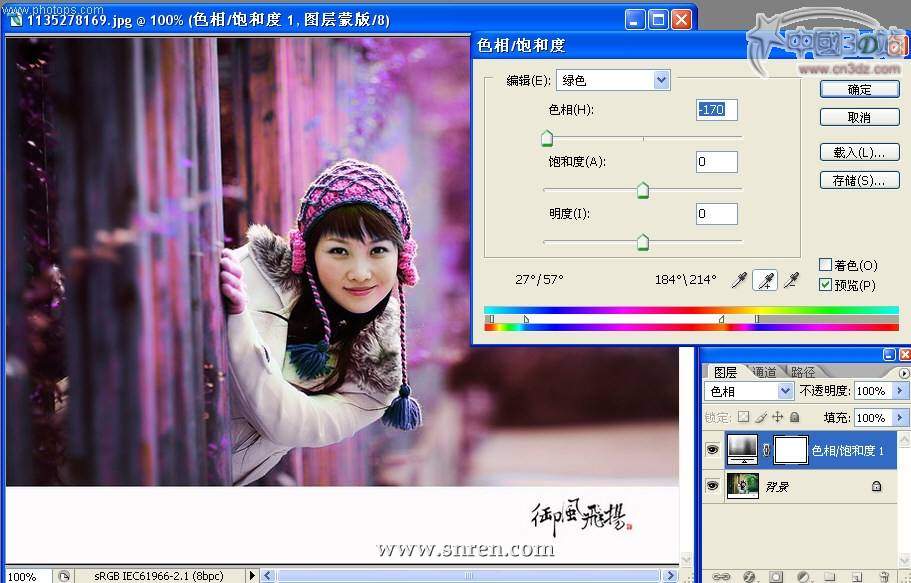The image size is (911, 583).
Task: Open the 填充 fill slider arrow
Action: [900, 417]
